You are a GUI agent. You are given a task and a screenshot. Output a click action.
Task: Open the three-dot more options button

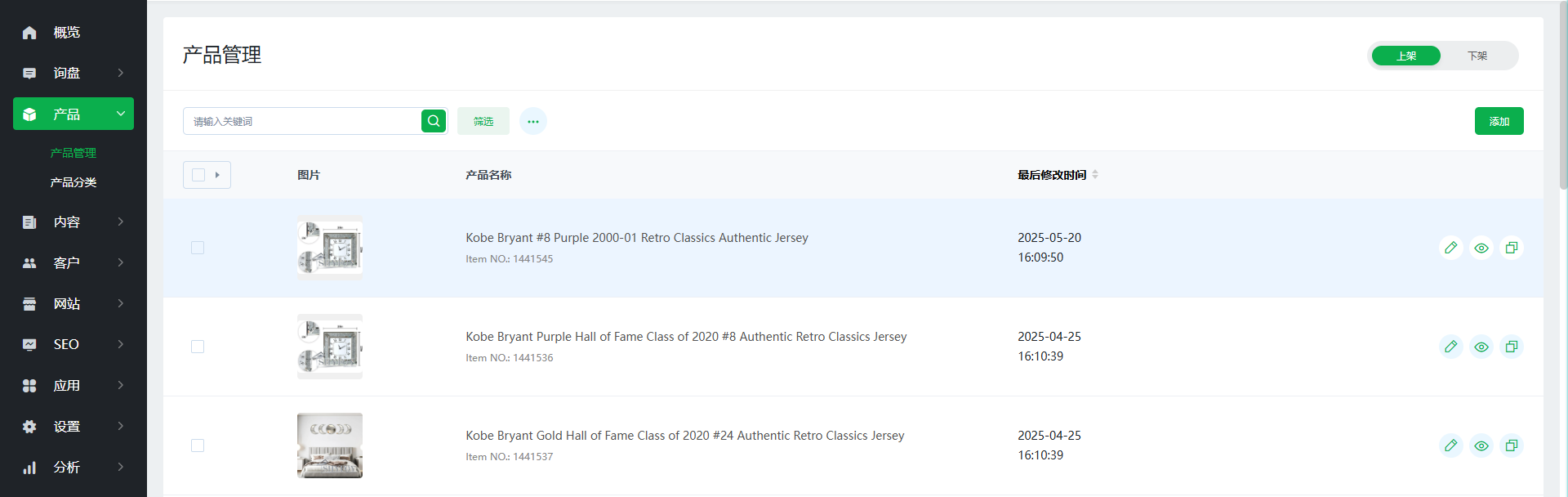tap(533, 121)
